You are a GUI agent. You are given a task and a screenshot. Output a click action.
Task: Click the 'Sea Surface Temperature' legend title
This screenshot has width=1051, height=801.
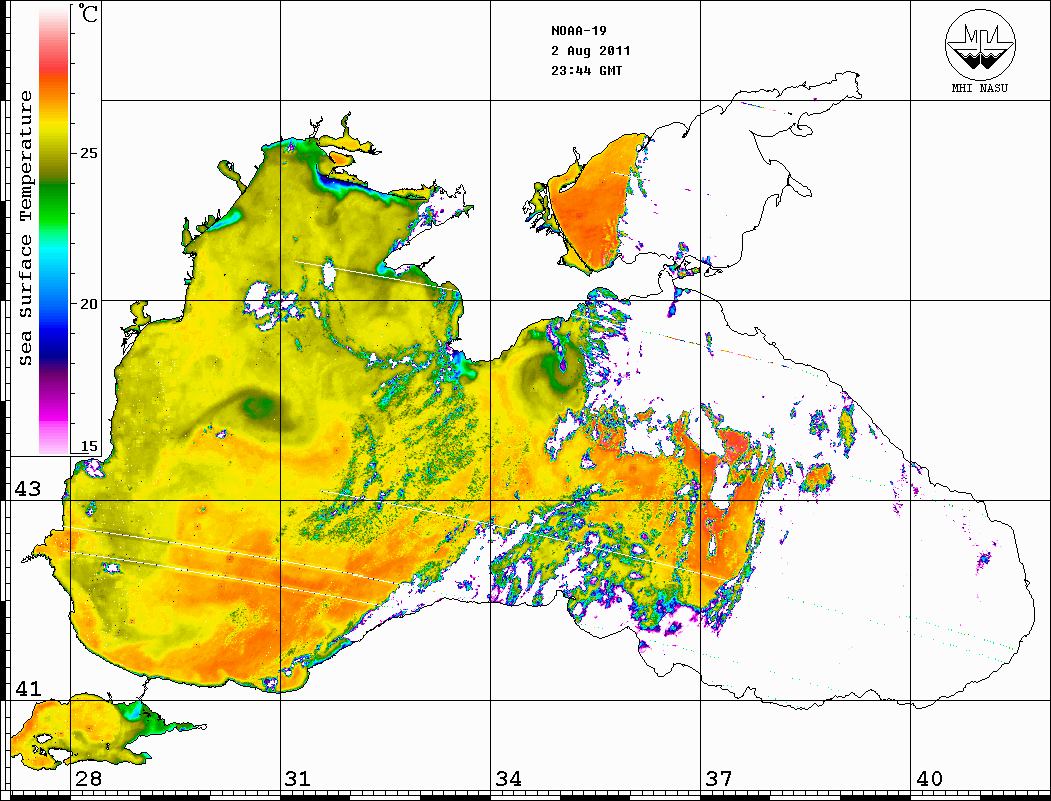(25, 229)
